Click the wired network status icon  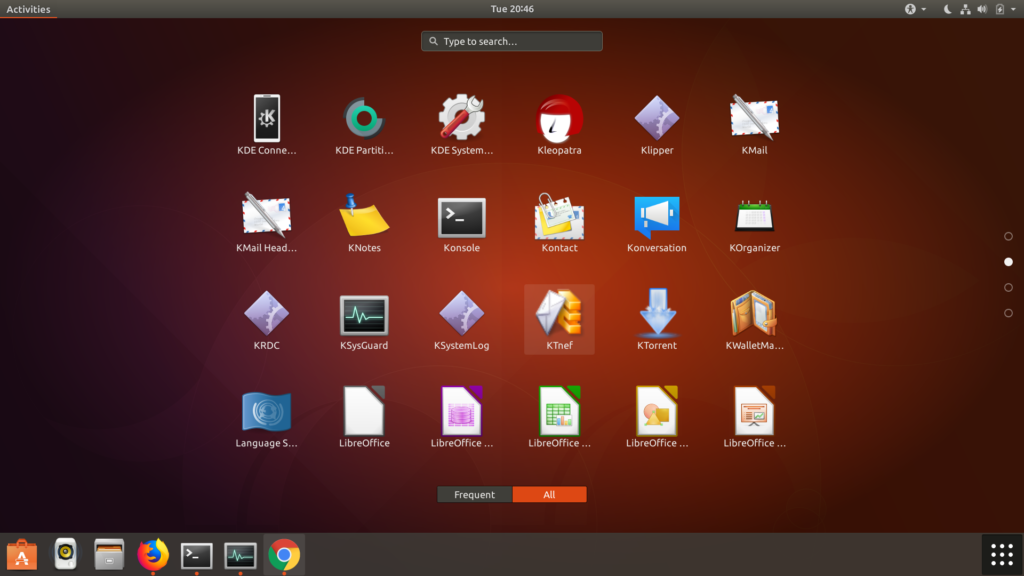pyautogui.click(x=965, y=9)
